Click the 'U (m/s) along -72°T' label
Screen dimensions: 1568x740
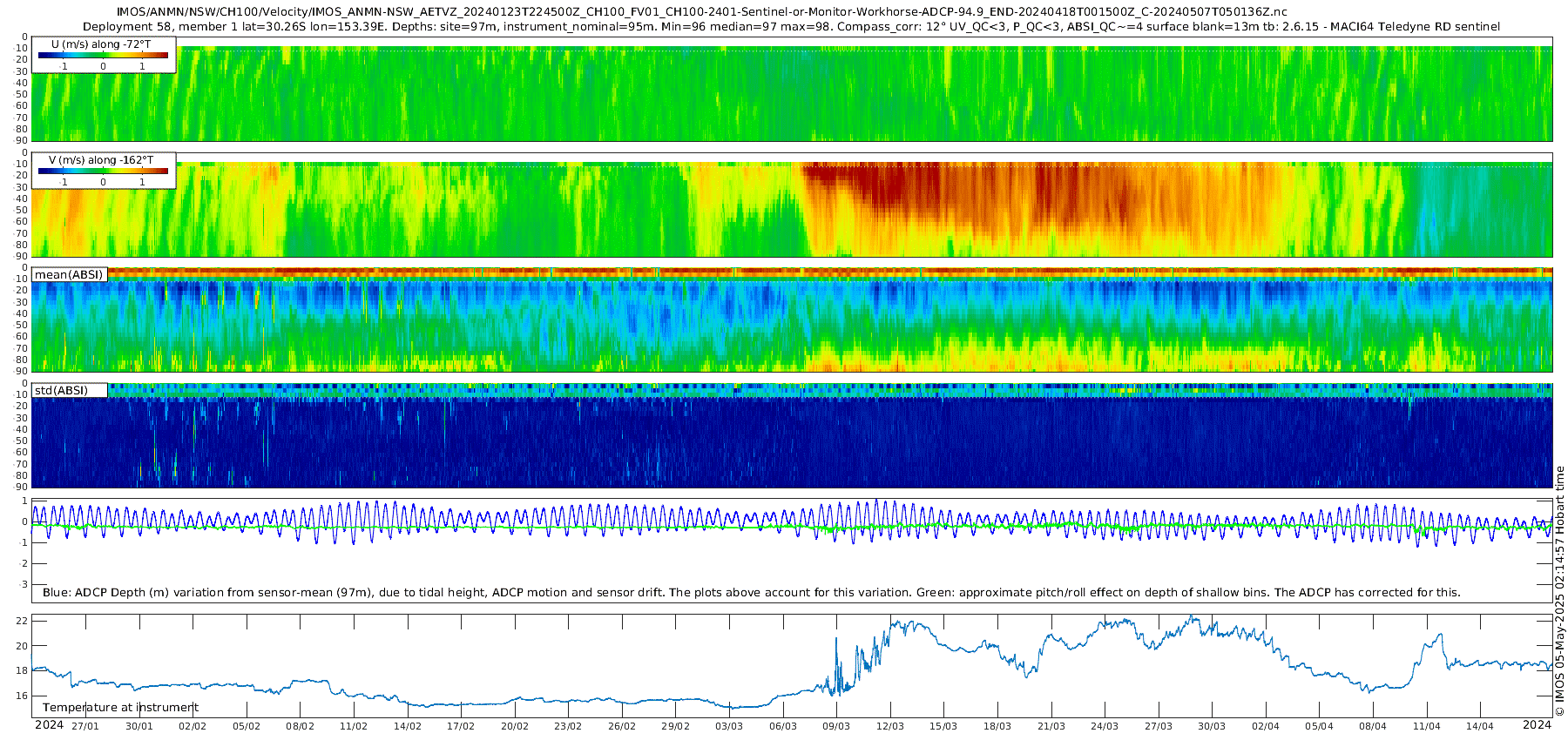(101, 44)
